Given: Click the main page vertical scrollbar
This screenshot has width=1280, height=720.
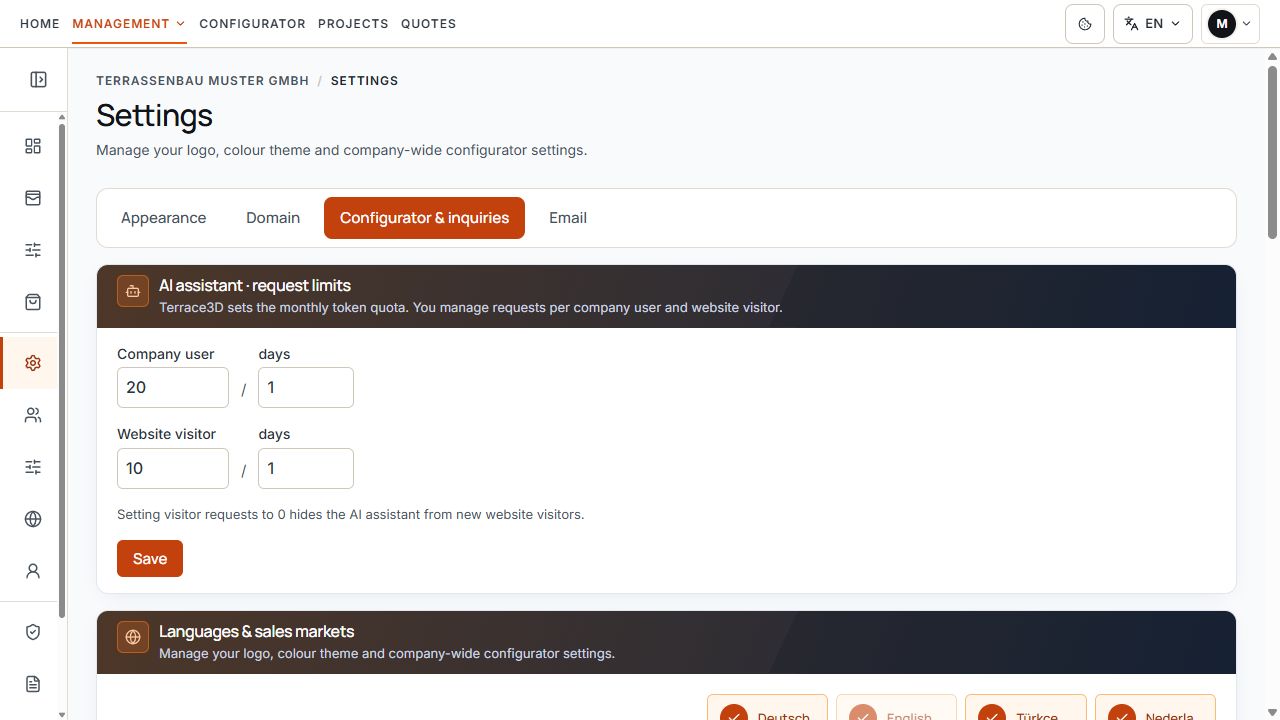Looking at the screenshot, I should [1272, 152].
